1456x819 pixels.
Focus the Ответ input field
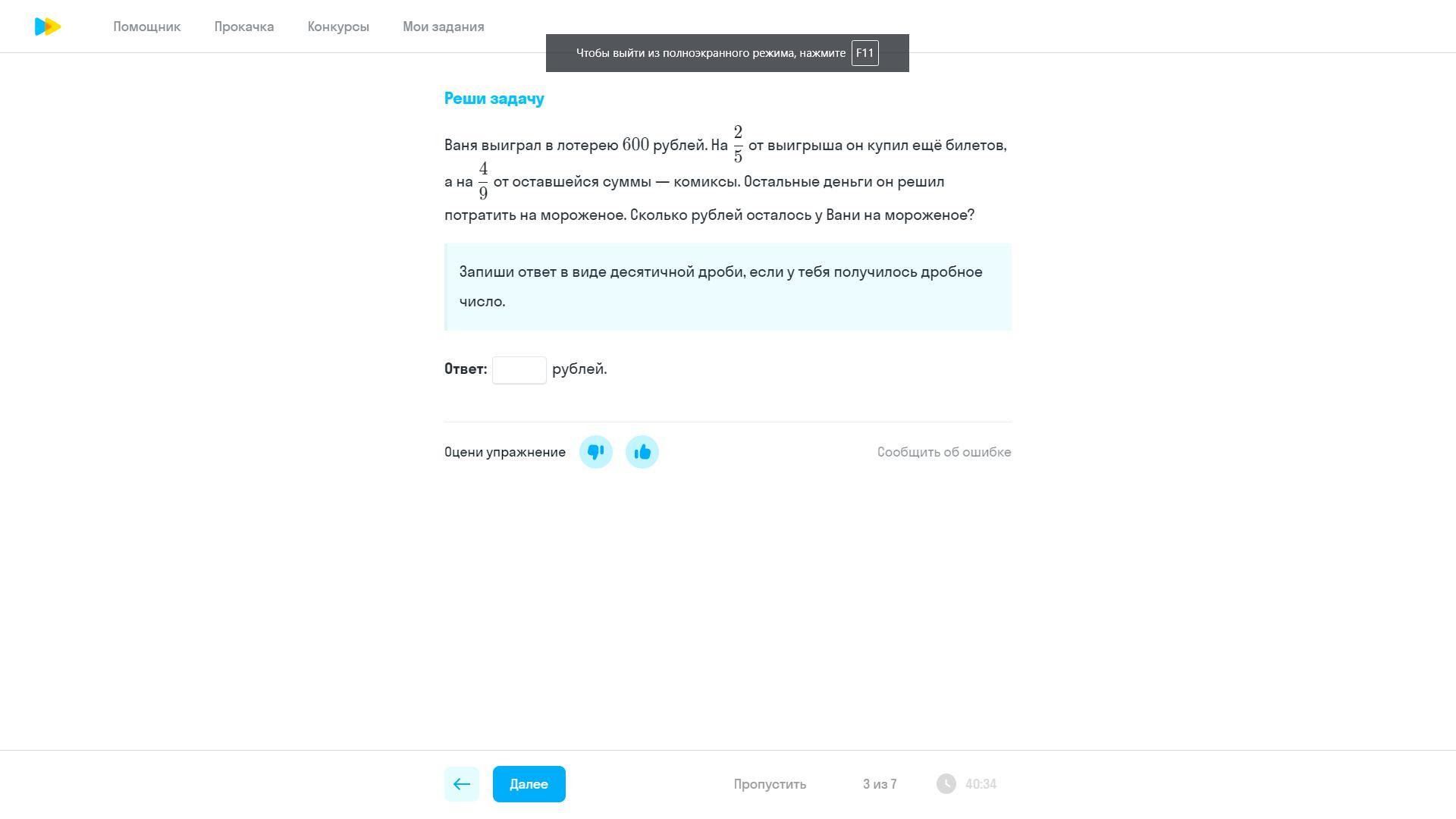point(519,370)
